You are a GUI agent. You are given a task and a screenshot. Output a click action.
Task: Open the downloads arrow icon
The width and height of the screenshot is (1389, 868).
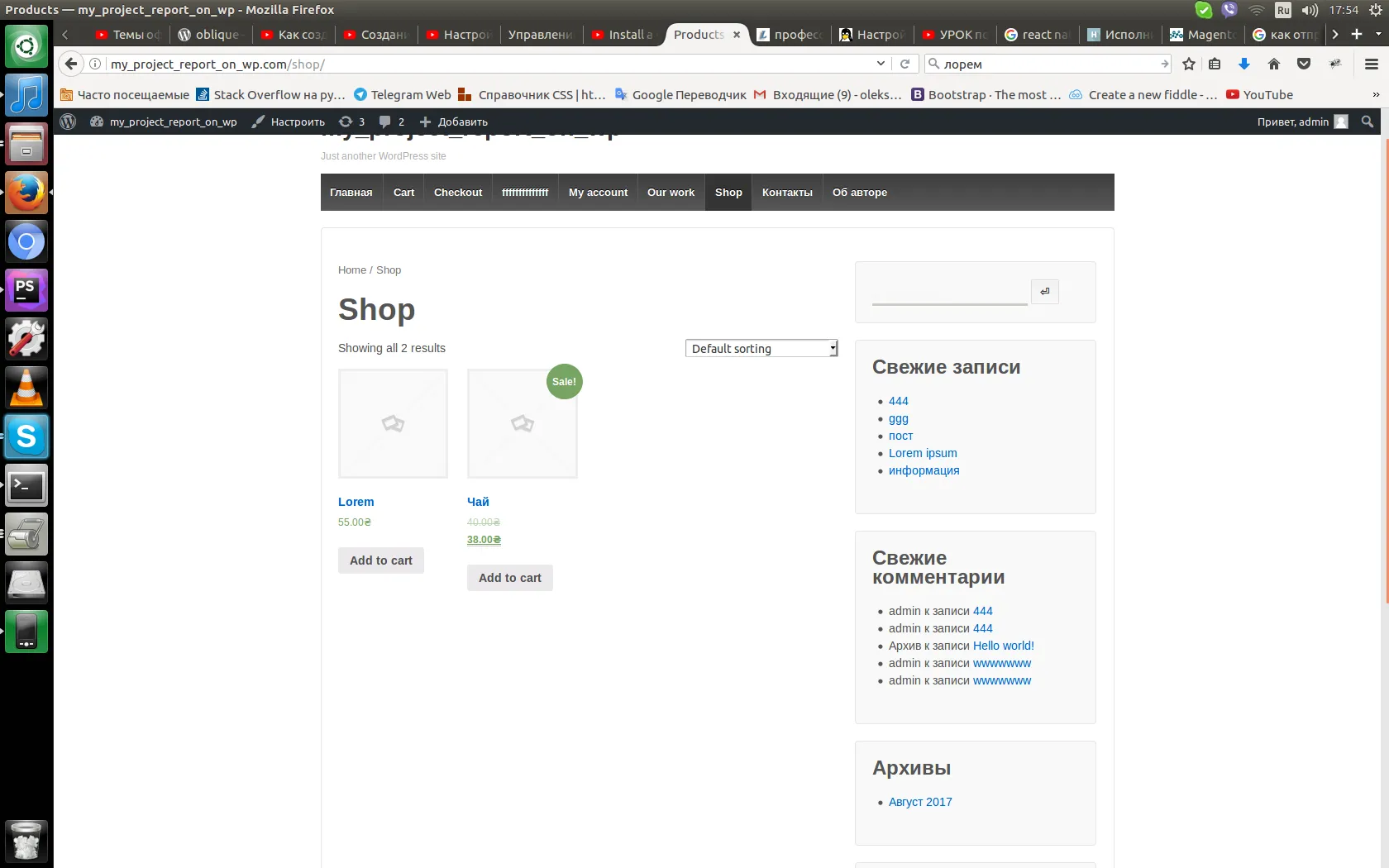tap(1243, 64)
